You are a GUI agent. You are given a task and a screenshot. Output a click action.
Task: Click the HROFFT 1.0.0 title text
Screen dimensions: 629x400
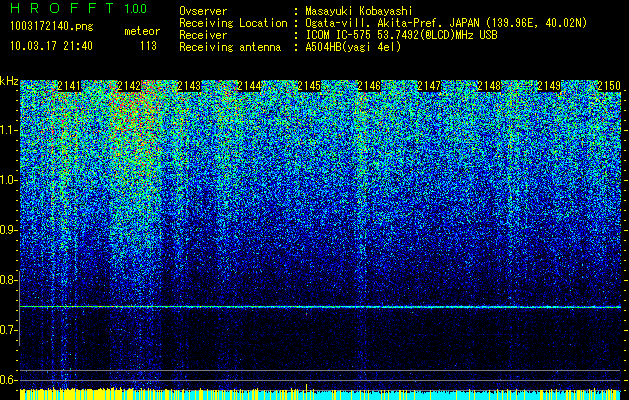[x=79, y=8]
